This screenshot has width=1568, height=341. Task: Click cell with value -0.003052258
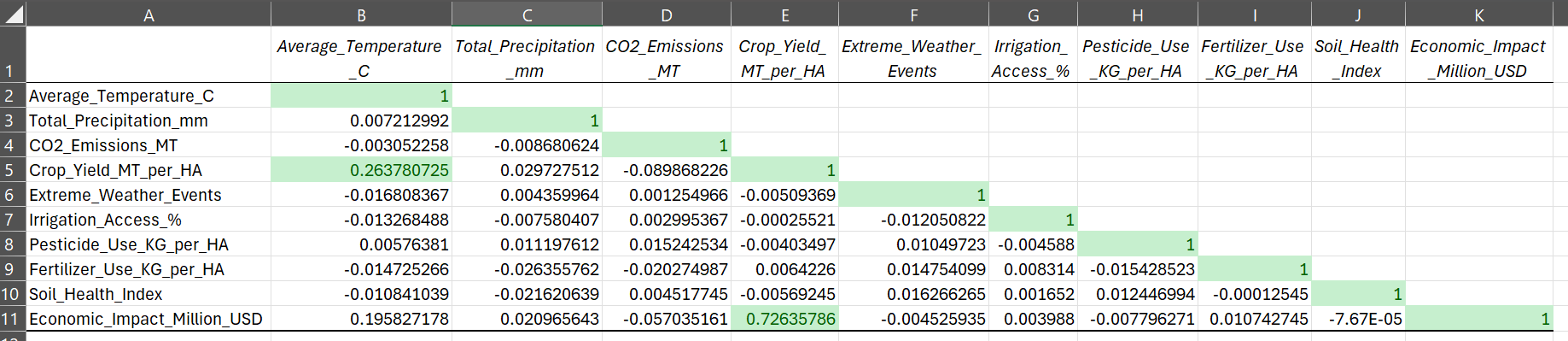[361, 145]
